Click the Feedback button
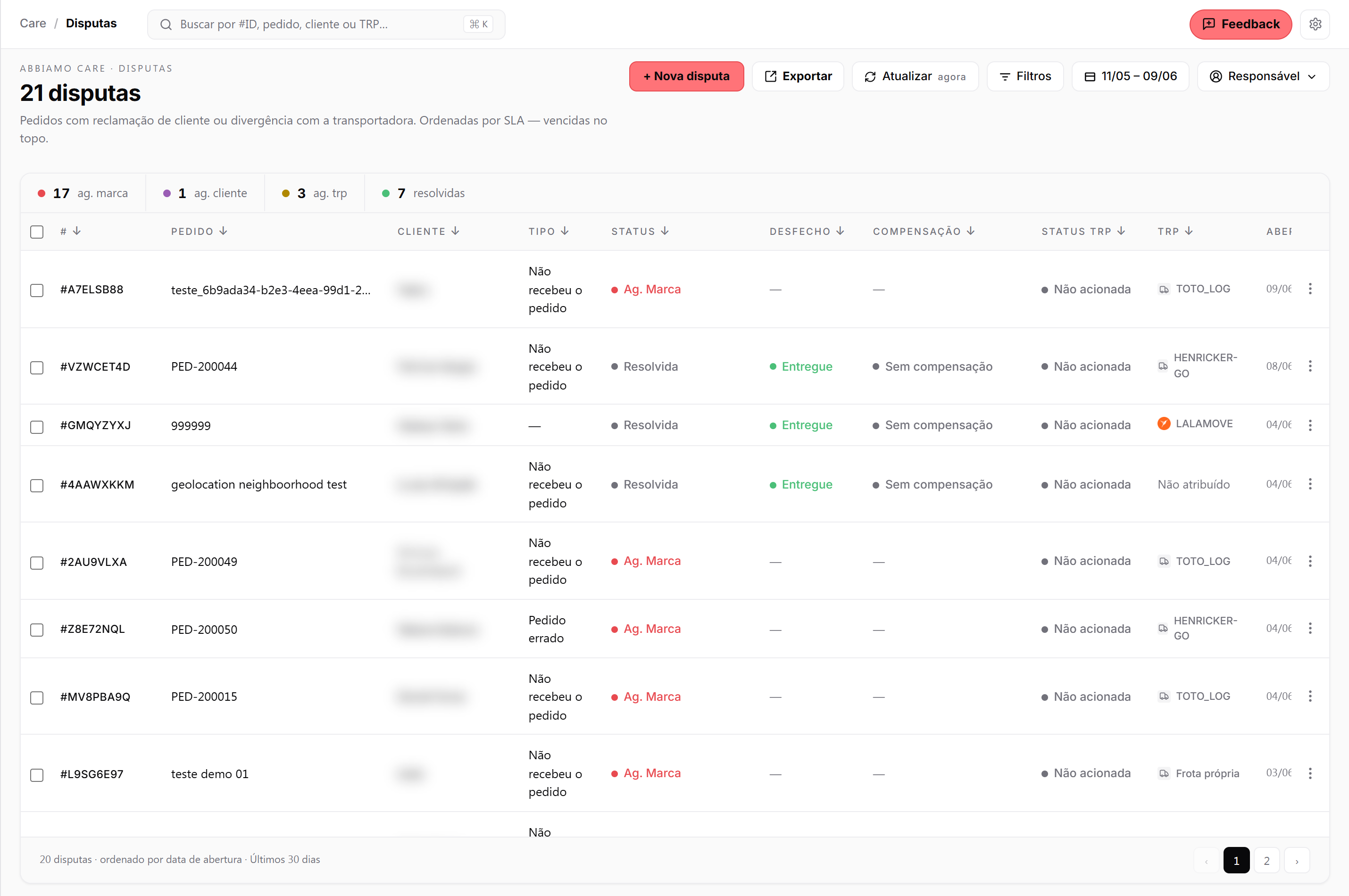Image resolution: width=1349 pixels, height=896 pixels. (x=1241, y=24)
